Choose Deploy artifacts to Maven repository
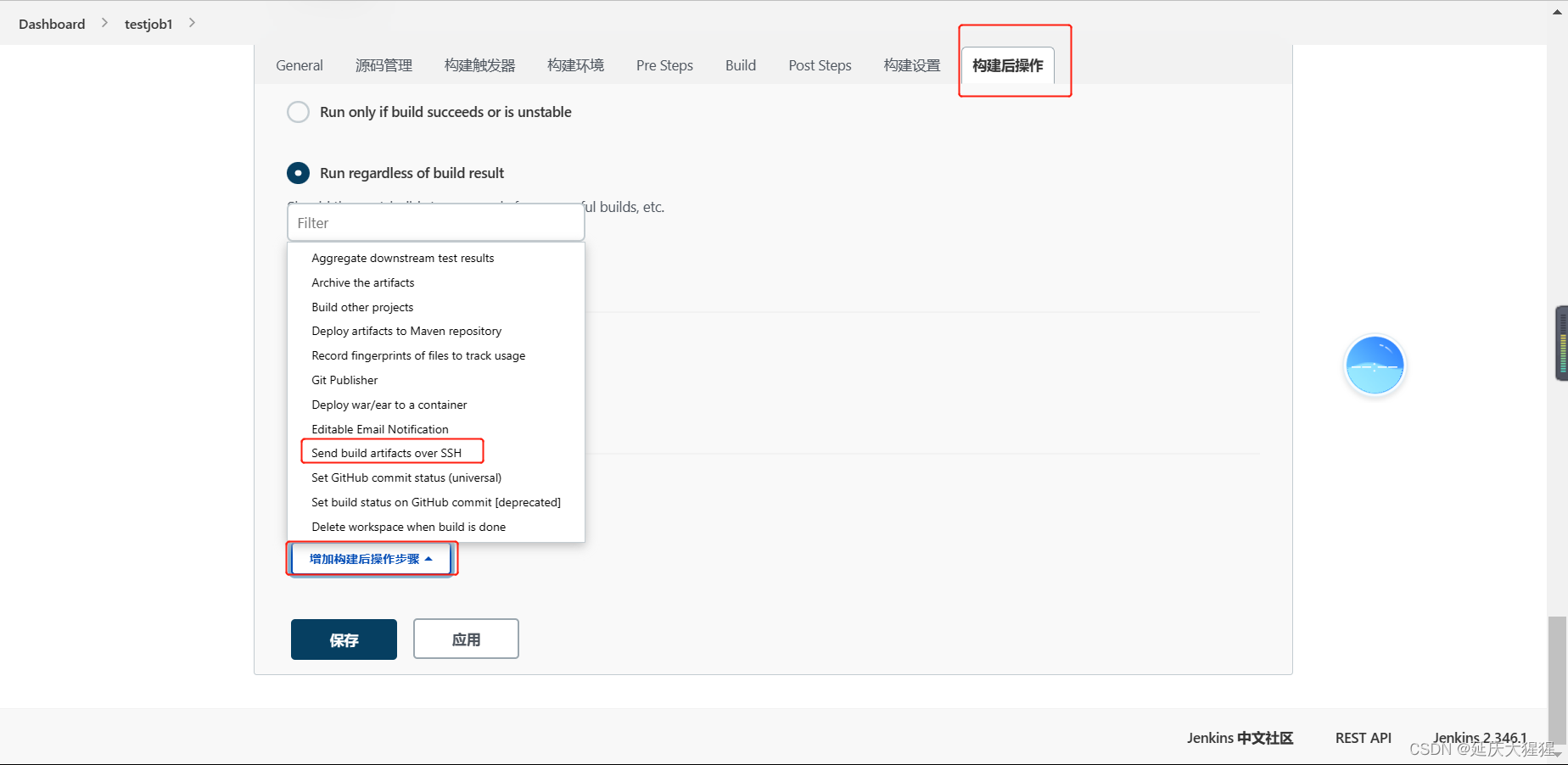The width and height of the screenshot is (1568, 765). tap(406, 331)
